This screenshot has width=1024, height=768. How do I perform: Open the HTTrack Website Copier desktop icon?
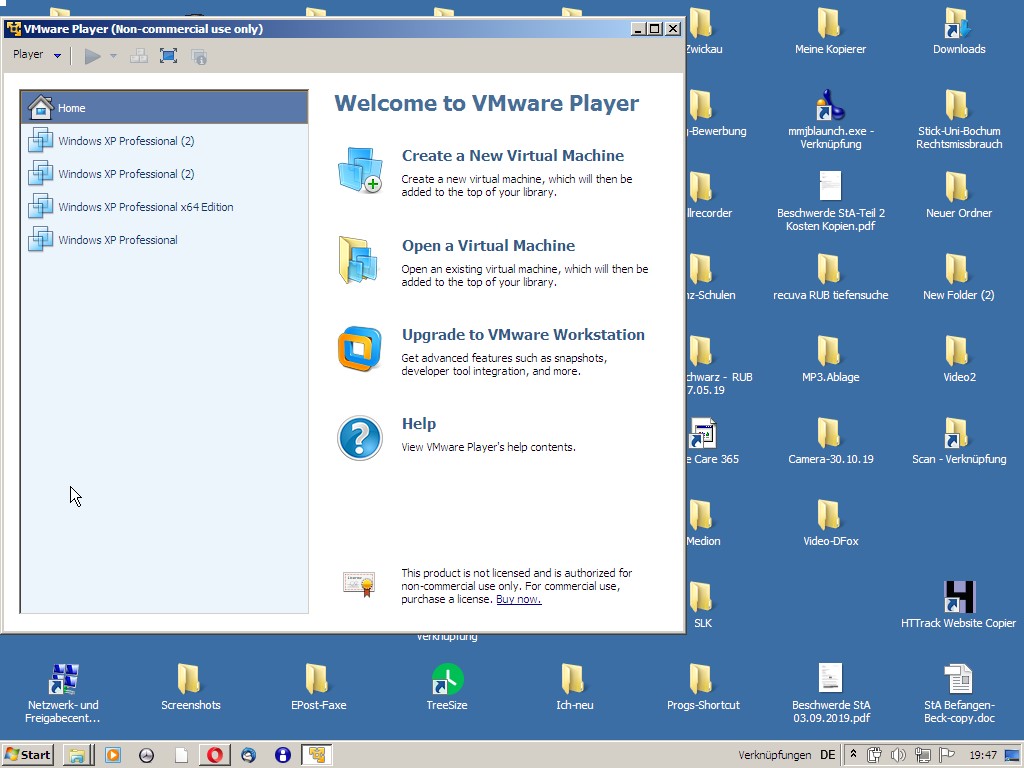(958, 598)
